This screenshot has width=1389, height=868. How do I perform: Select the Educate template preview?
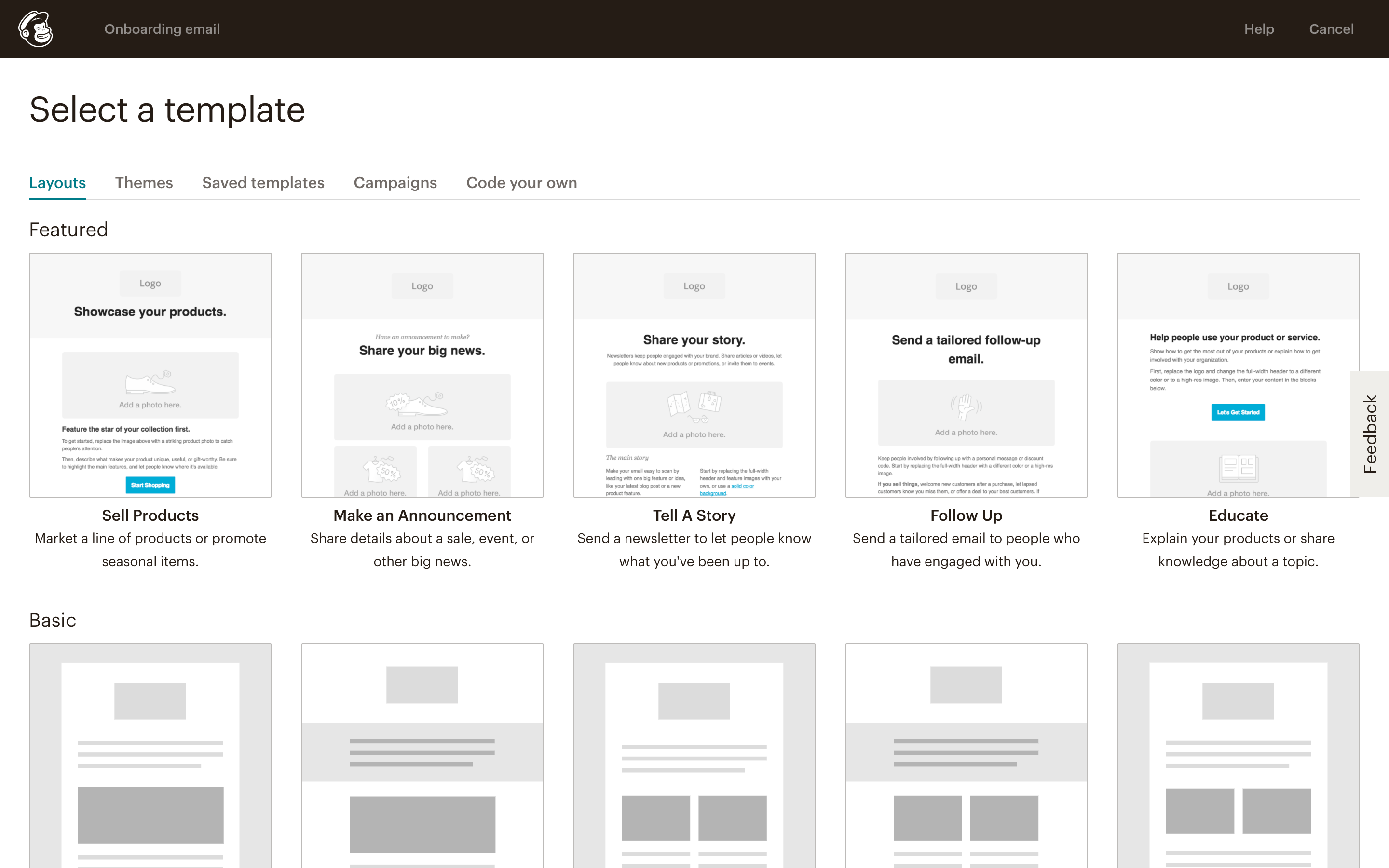click(x=1238, y=374)
